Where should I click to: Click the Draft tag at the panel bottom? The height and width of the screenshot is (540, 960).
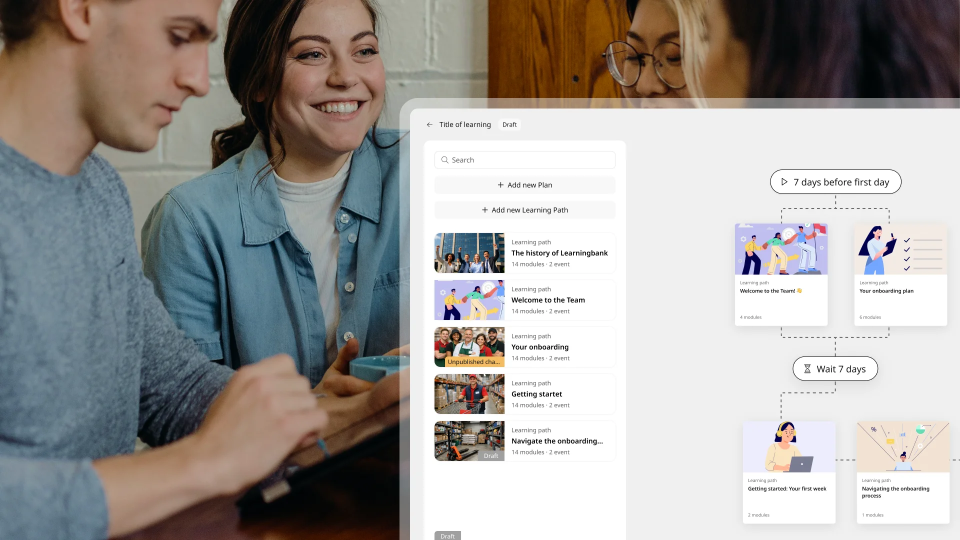click(448, 536)
